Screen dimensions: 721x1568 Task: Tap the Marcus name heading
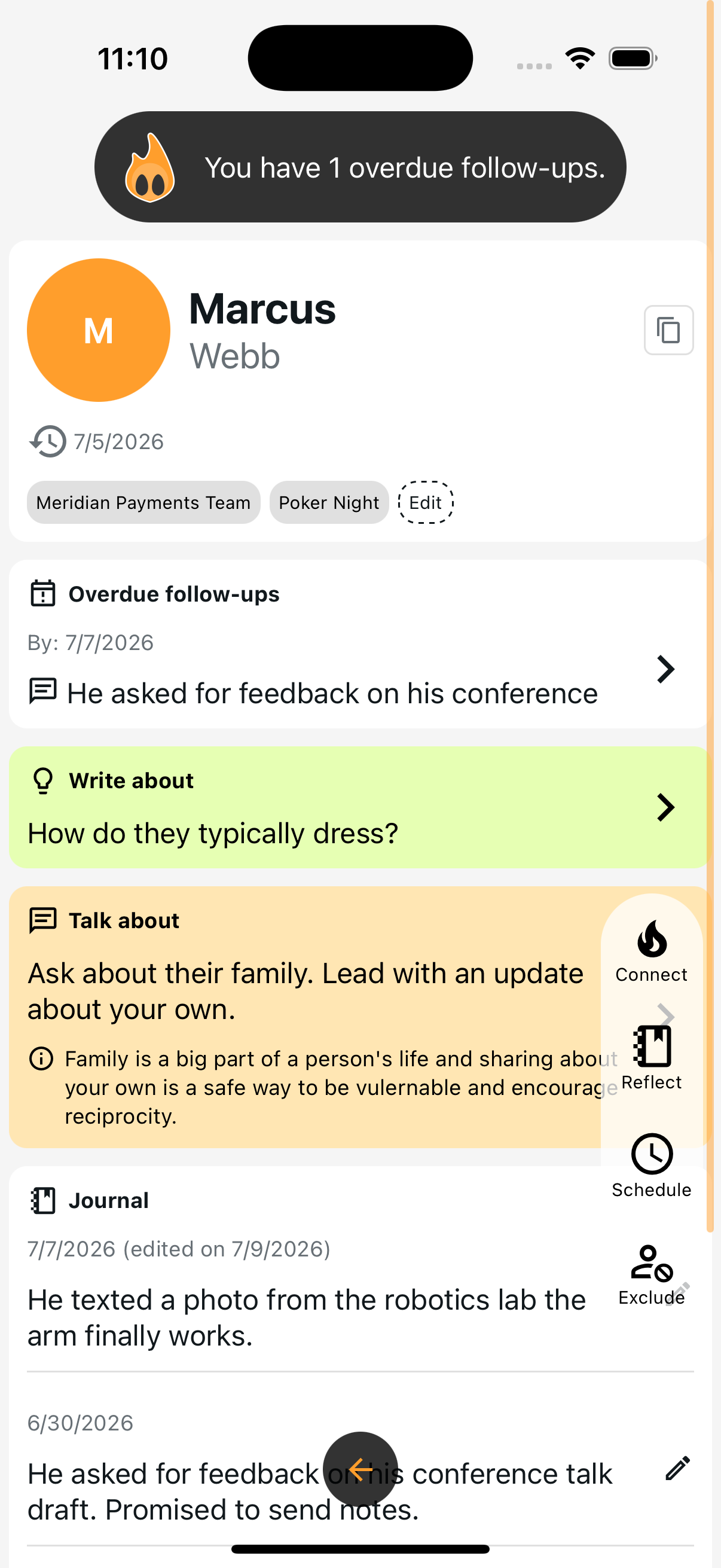pyautogui.click(x=262, y=309)
